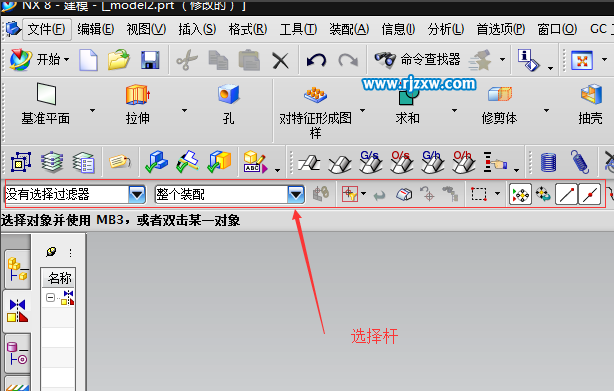Image resolution: width=614 pixels, height=391 pixels.
Task: Click the layers with list sheet icon
Action: pyautogui.click(x=83, y=162)
